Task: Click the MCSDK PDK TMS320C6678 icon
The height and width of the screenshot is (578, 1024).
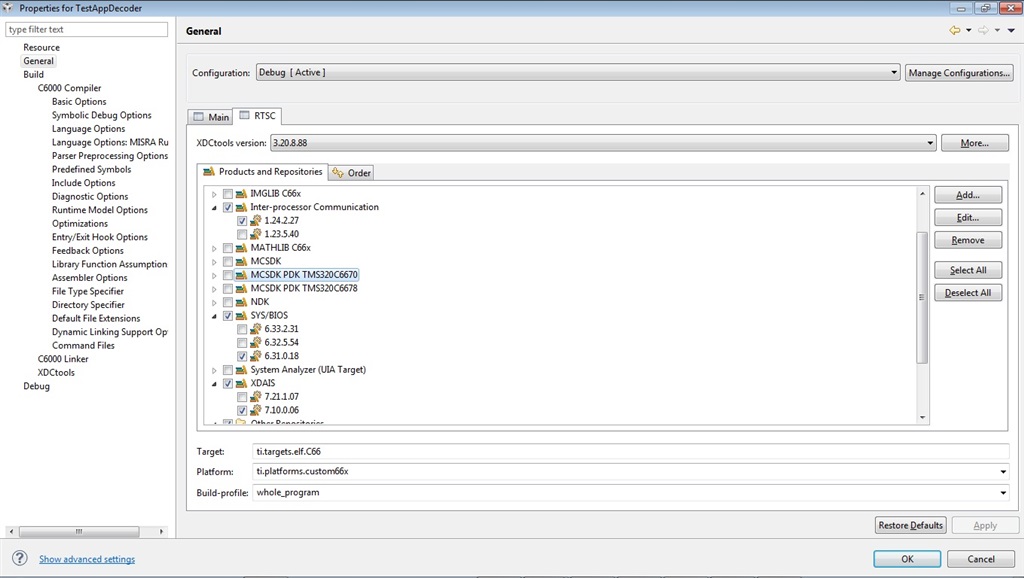Action: tap(241, 289)
